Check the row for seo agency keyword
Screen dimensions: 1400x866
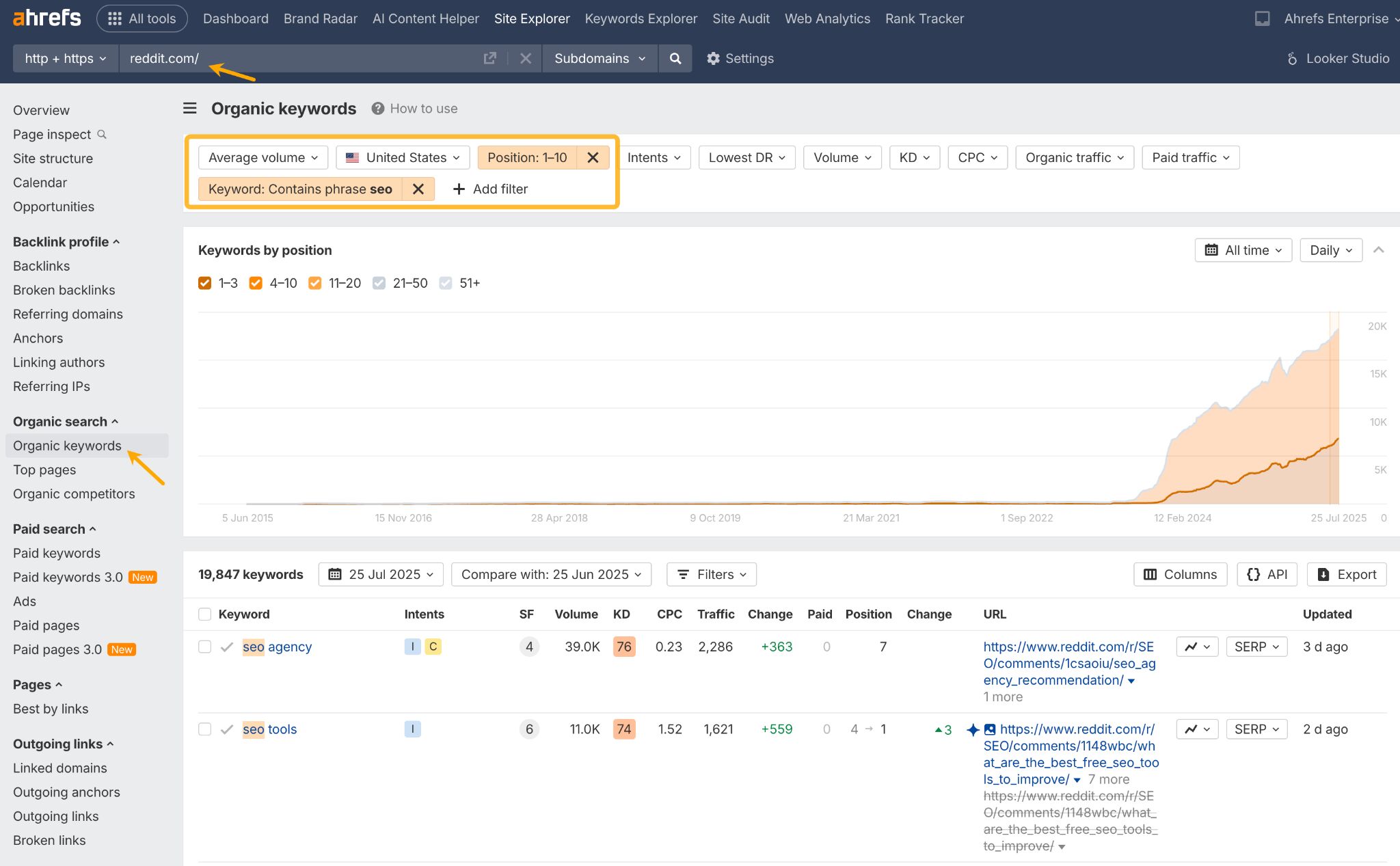coord(204,647)
